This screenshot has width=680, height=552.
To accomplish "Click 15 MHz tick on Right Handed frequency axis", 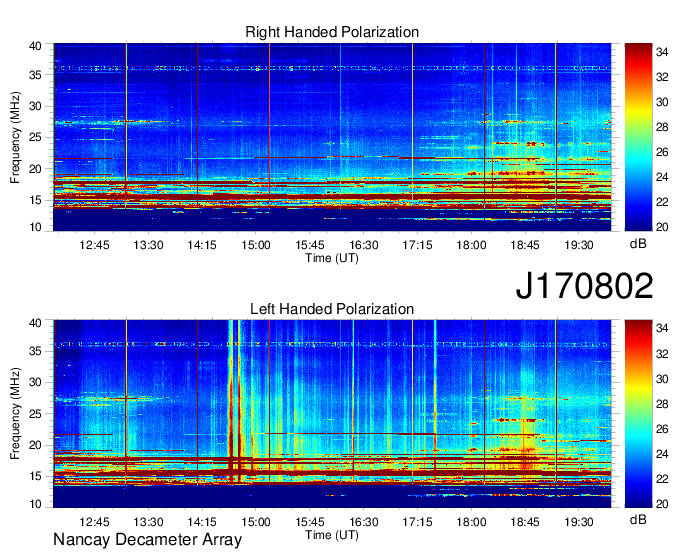I will click(x=36, y=200).
